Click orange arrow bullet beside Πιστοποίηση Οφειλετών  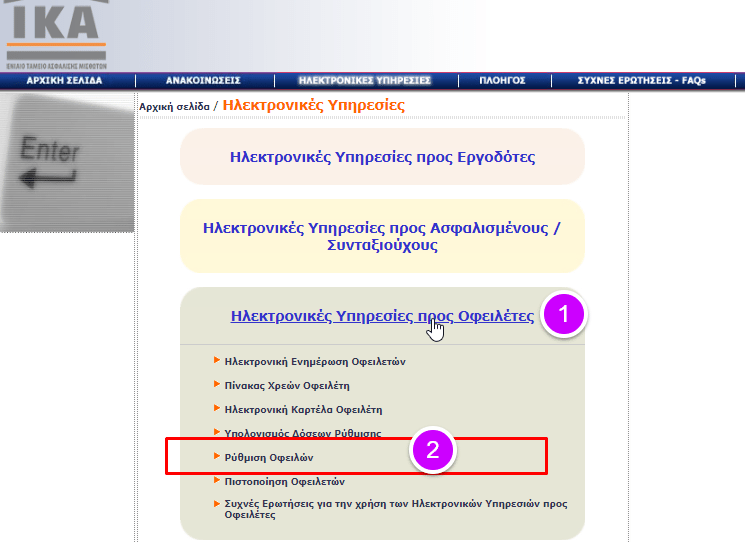coord(217,480)
